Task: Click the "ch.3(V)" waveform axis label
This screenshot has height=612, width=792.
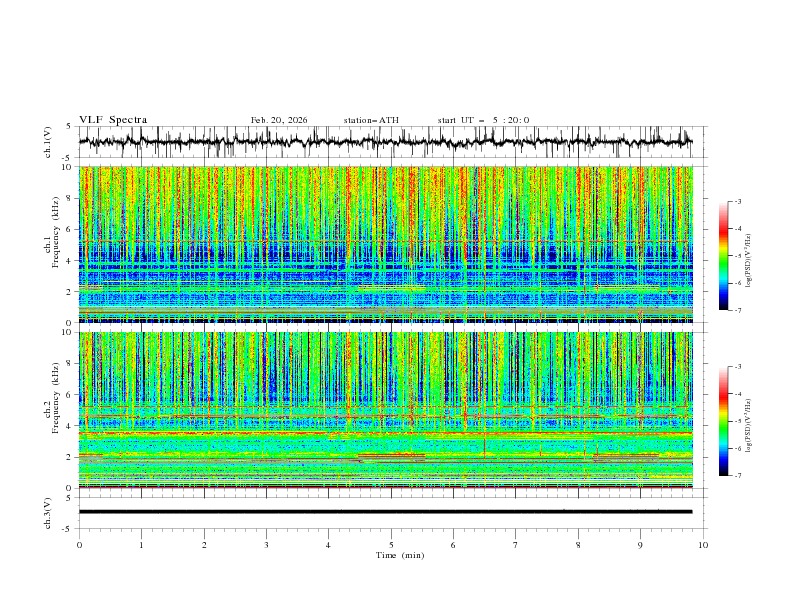Action: [x=48, y=513]
